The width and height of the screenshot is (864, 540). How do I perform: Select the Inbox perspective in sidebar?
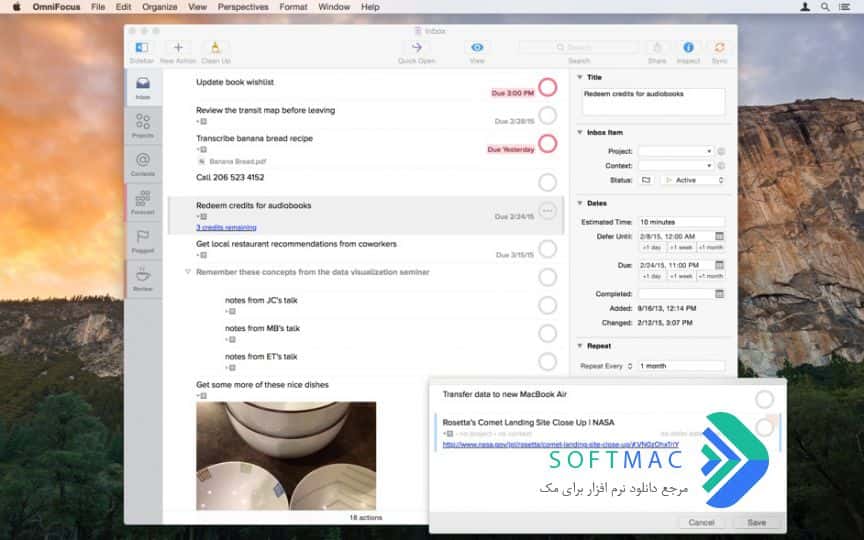coord(143,87)
